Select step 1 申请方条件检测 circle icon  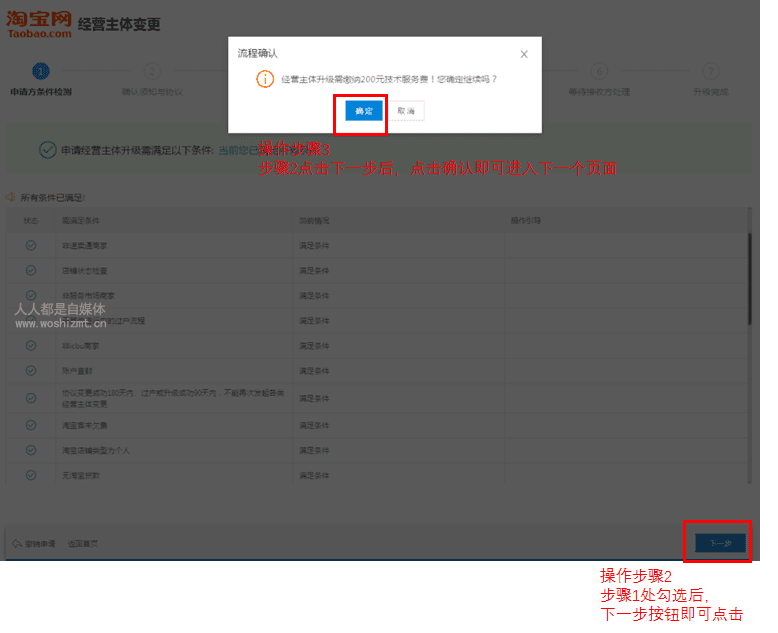pos(40,71)
